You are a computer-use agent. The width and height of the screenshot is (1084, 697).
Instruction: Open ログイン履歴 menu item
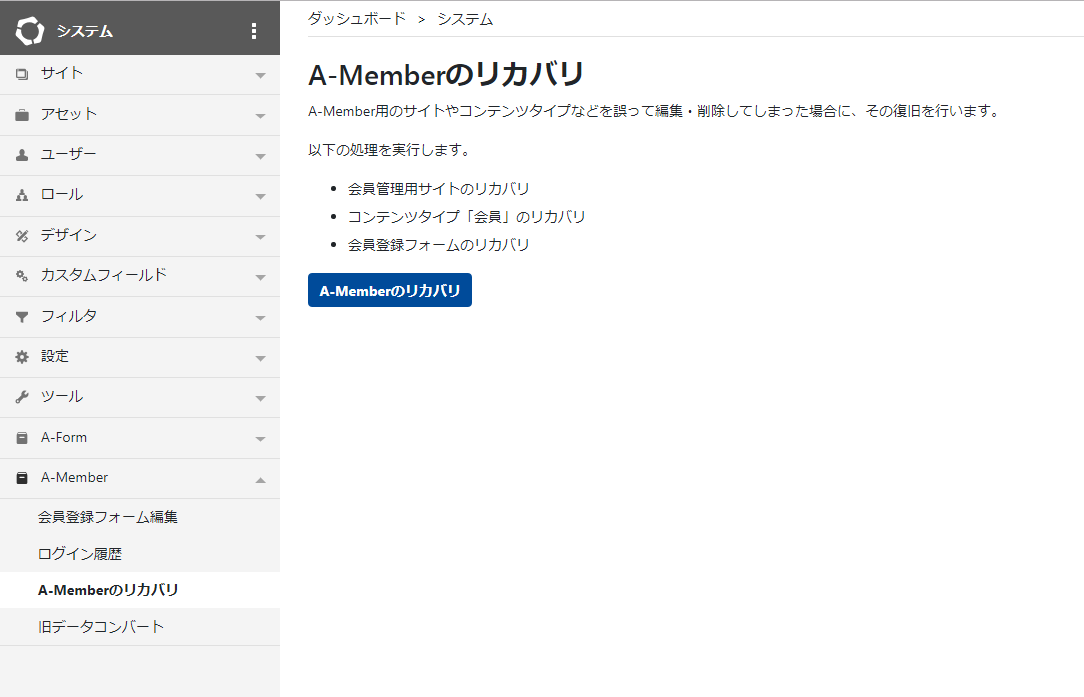pos(80,553)
